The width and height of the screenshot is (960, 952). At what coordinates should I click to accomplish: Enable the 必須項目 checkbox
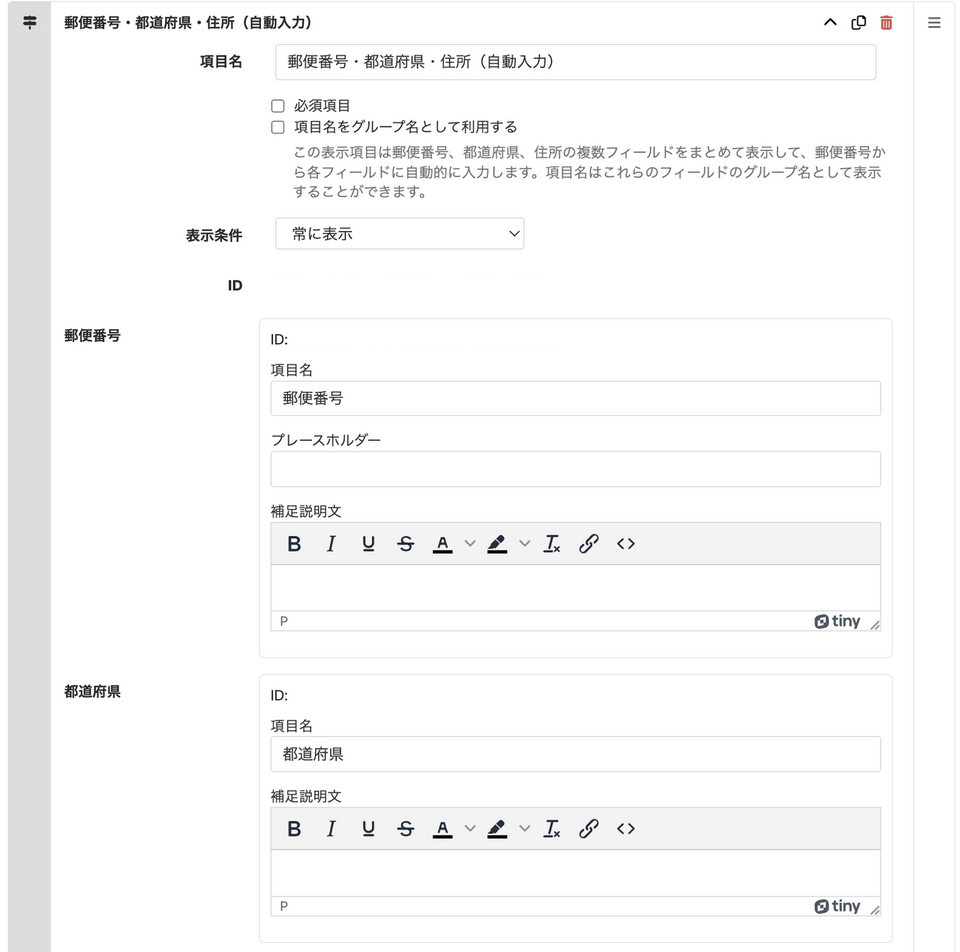(278, 106)
